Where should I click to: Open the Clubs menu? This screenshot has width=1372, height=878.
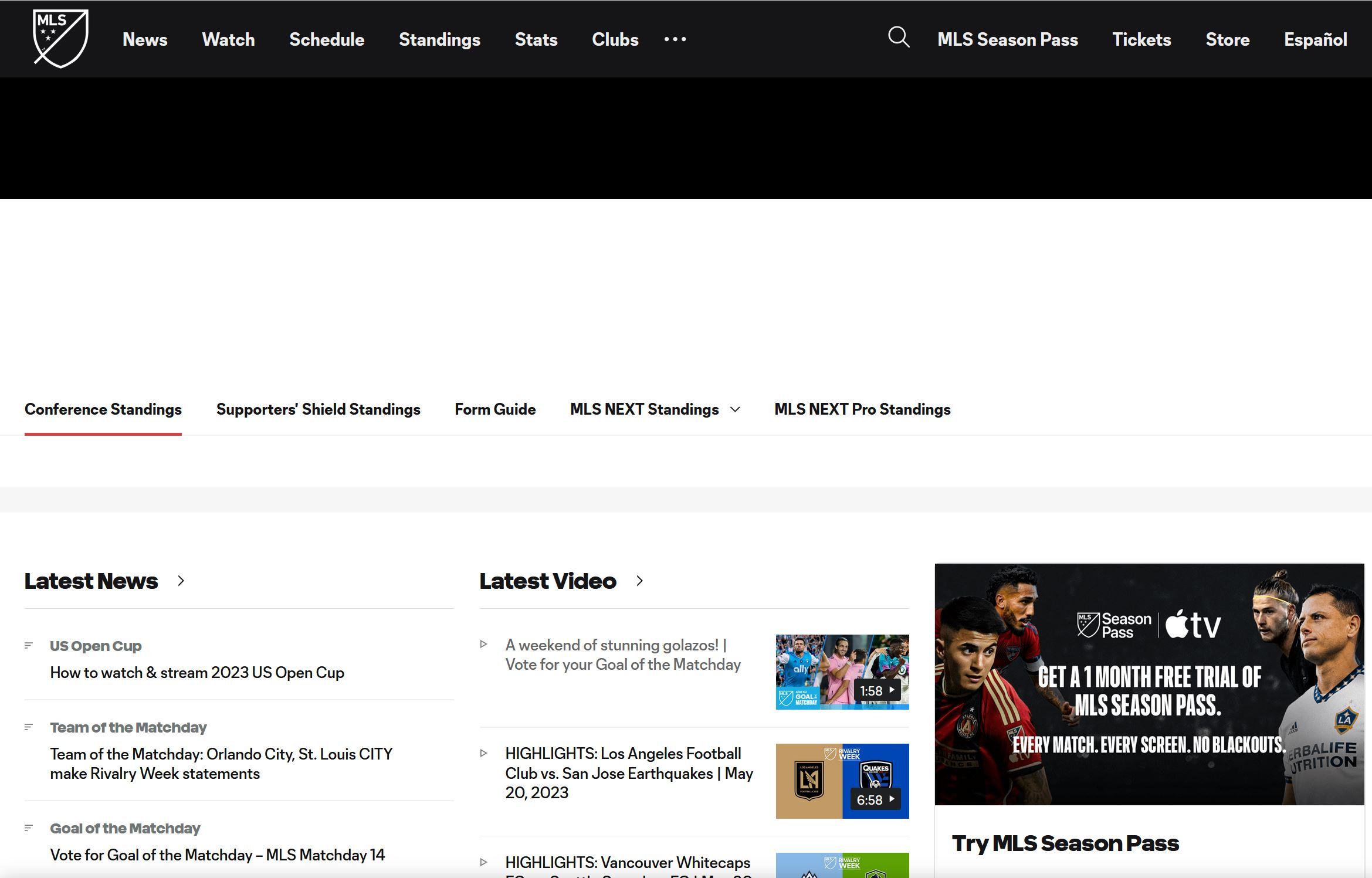point(614,39)
